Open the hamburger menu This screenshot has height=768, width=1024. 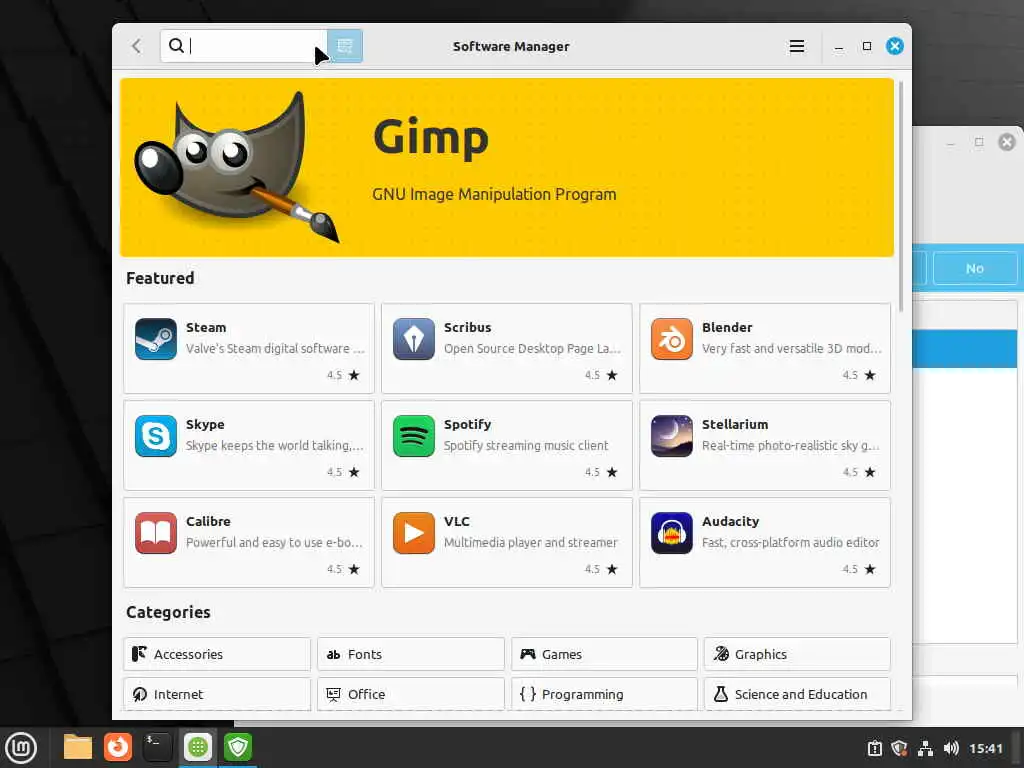click(797, 46)
